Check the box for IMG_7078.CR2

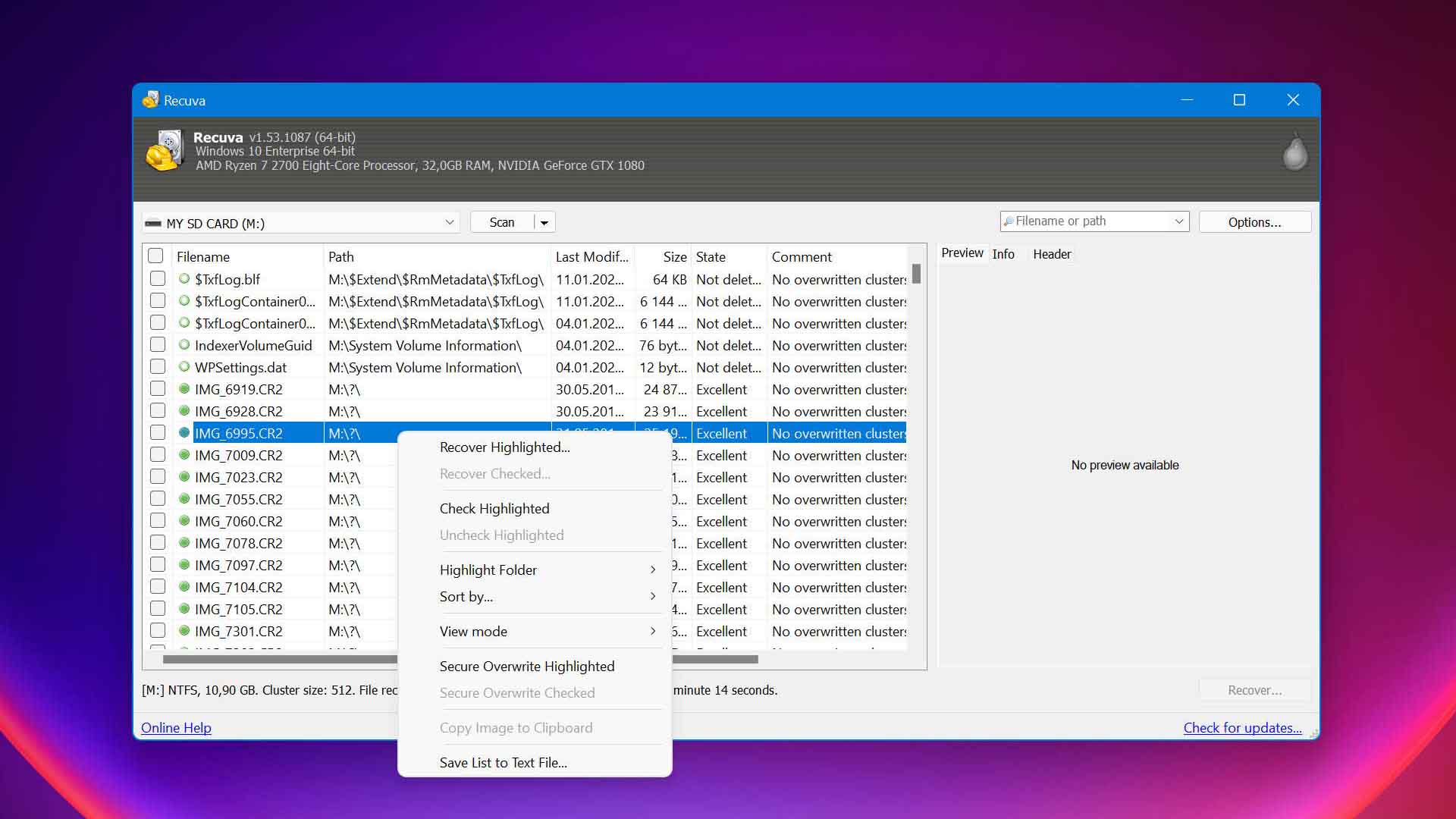coord(157,543)
